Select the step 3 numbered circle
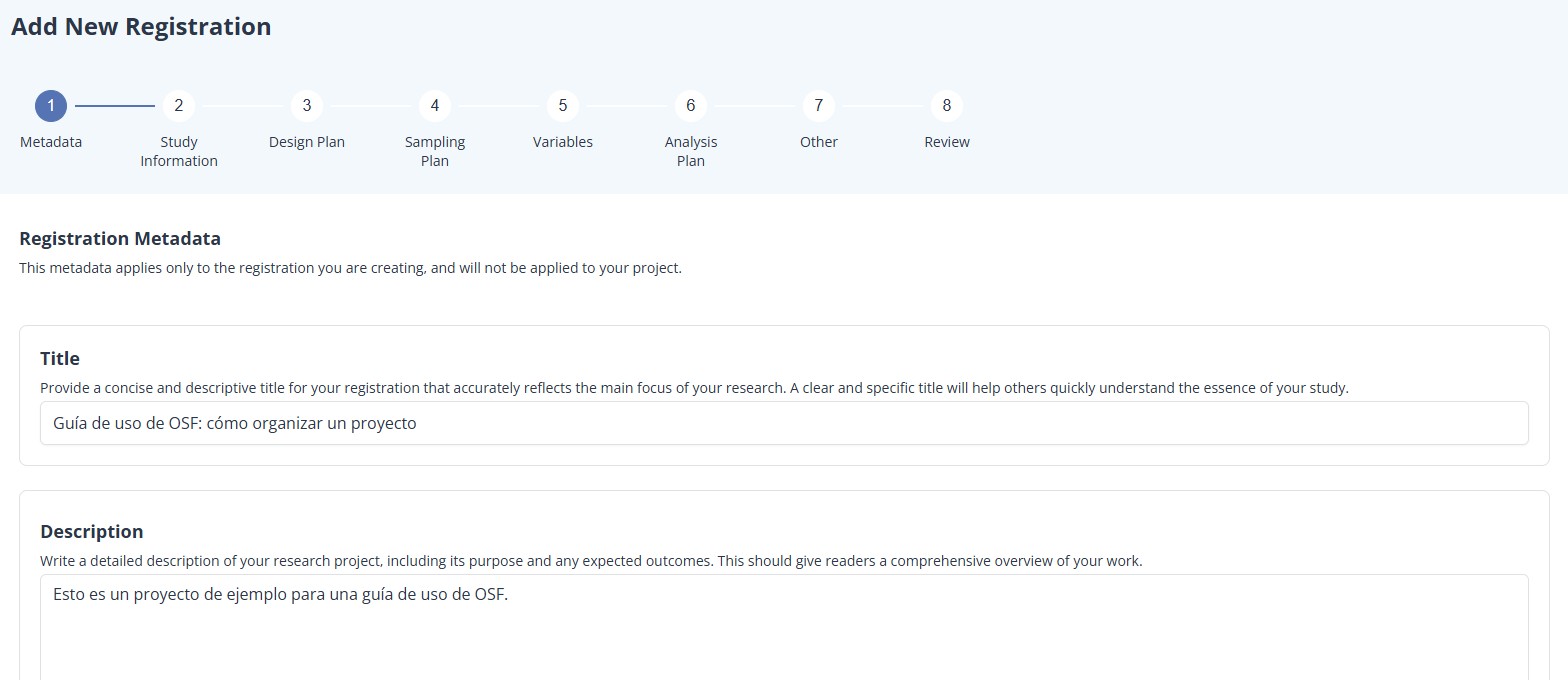Image resolution: width=1568 pixels, height=680 pixels. click(307, 106)
